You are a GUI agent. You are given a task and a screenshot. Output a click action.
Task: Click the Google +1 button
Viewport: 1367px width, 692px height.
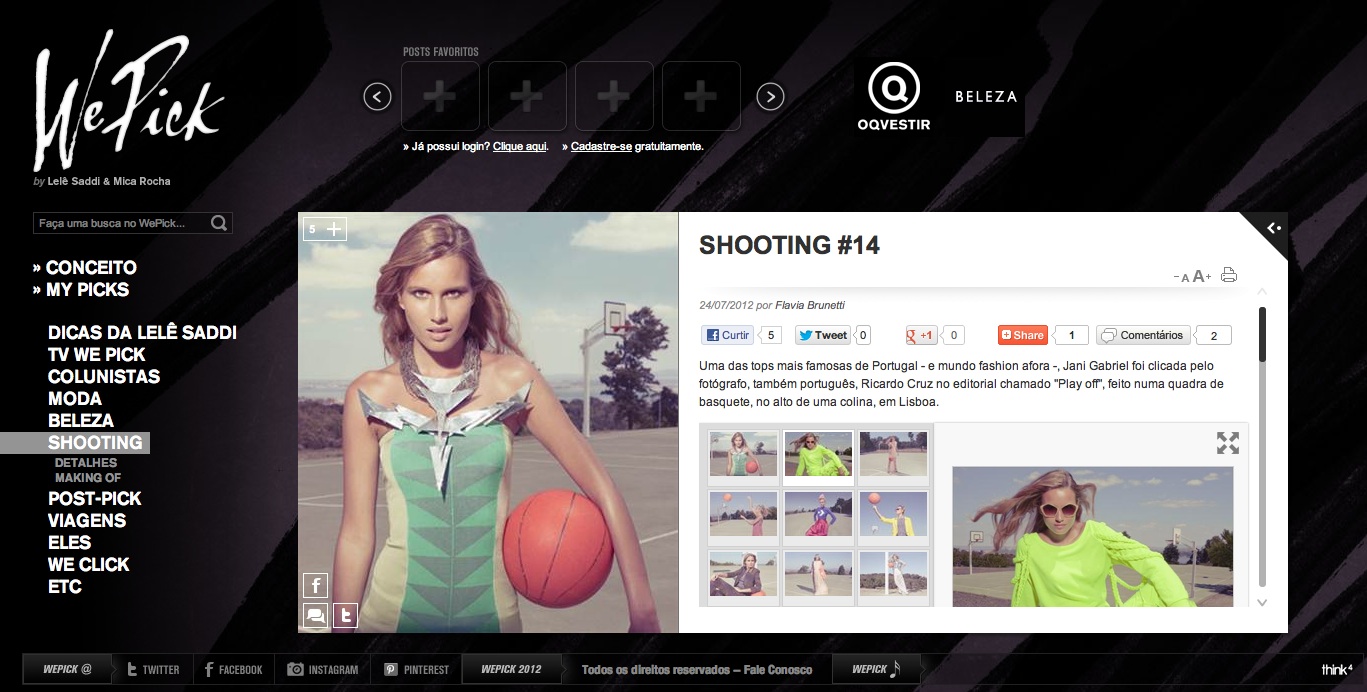pos(922,335)
